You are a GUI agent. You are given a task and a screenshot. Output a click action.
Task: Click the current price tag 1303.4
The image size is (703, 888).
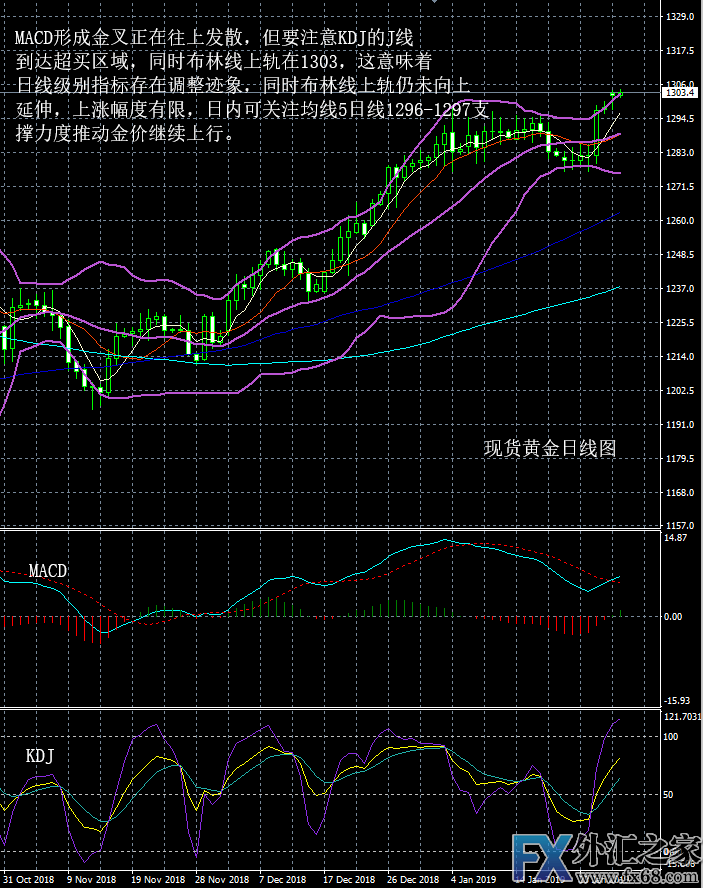coord(681,93)
